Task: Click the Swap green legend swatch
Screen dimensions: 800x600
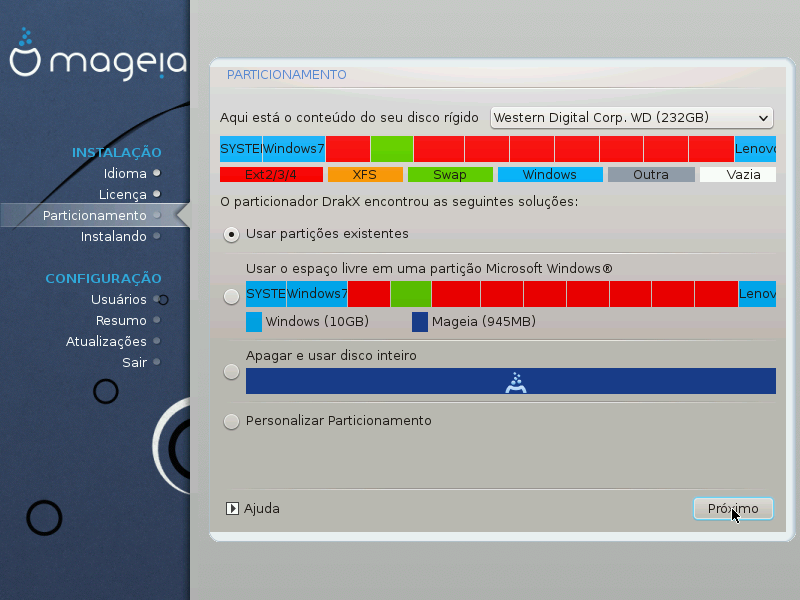Action: tap(451, 174)
